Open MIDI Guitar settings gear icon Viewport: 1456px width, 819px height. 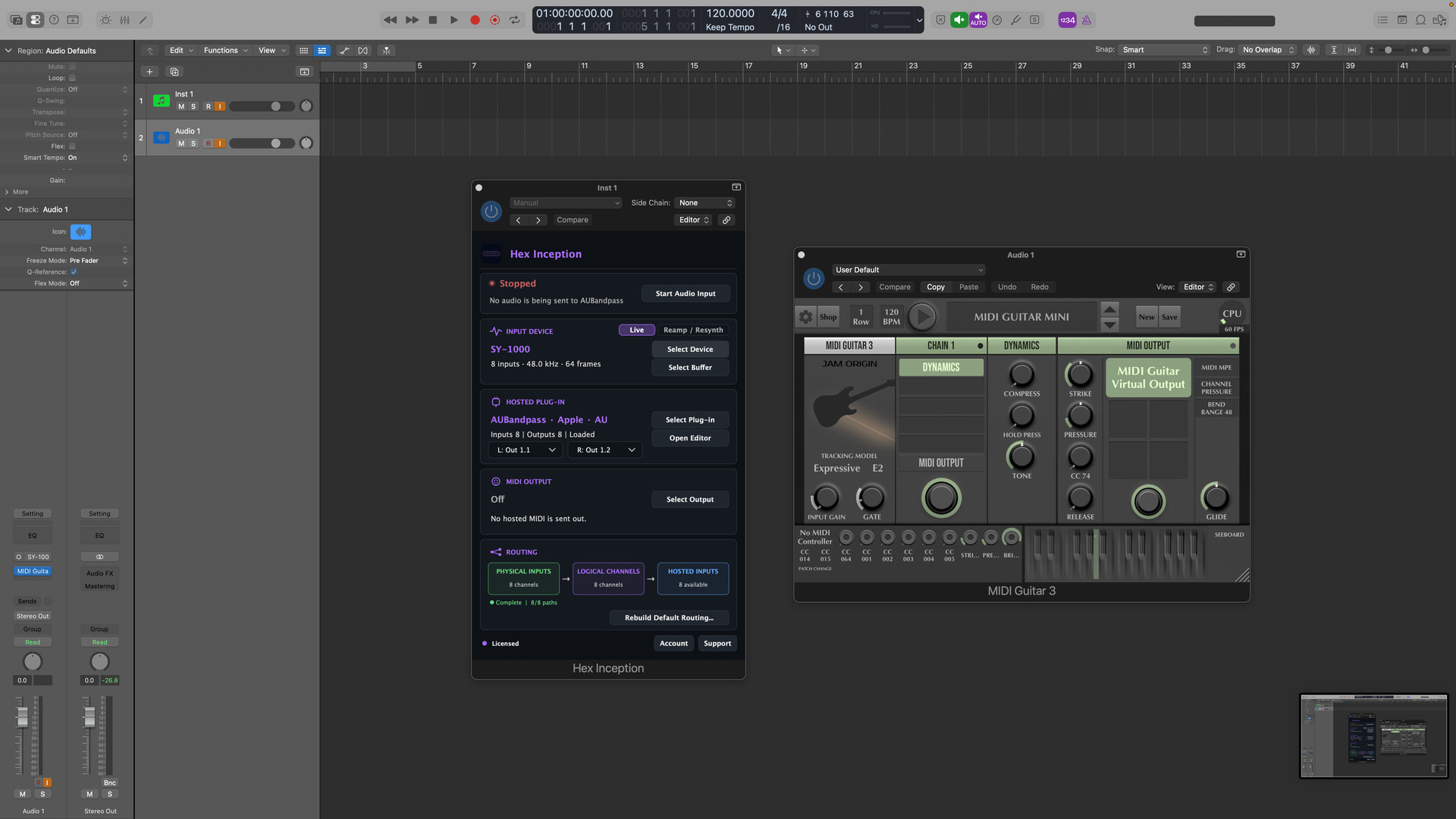pos(805,317)
